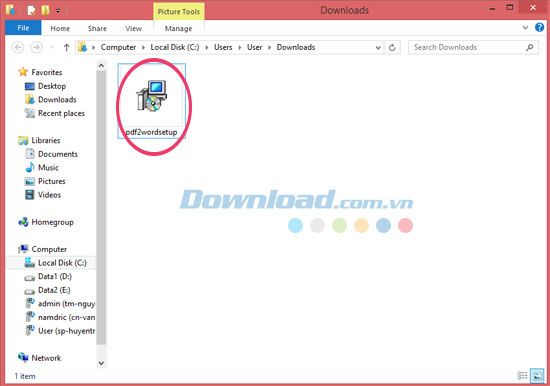Image resolution: width=550 pixels, height=386 pixels.
Task: Click the Properties icon in Quick Access Toolbar
Action: click(31, 11)
